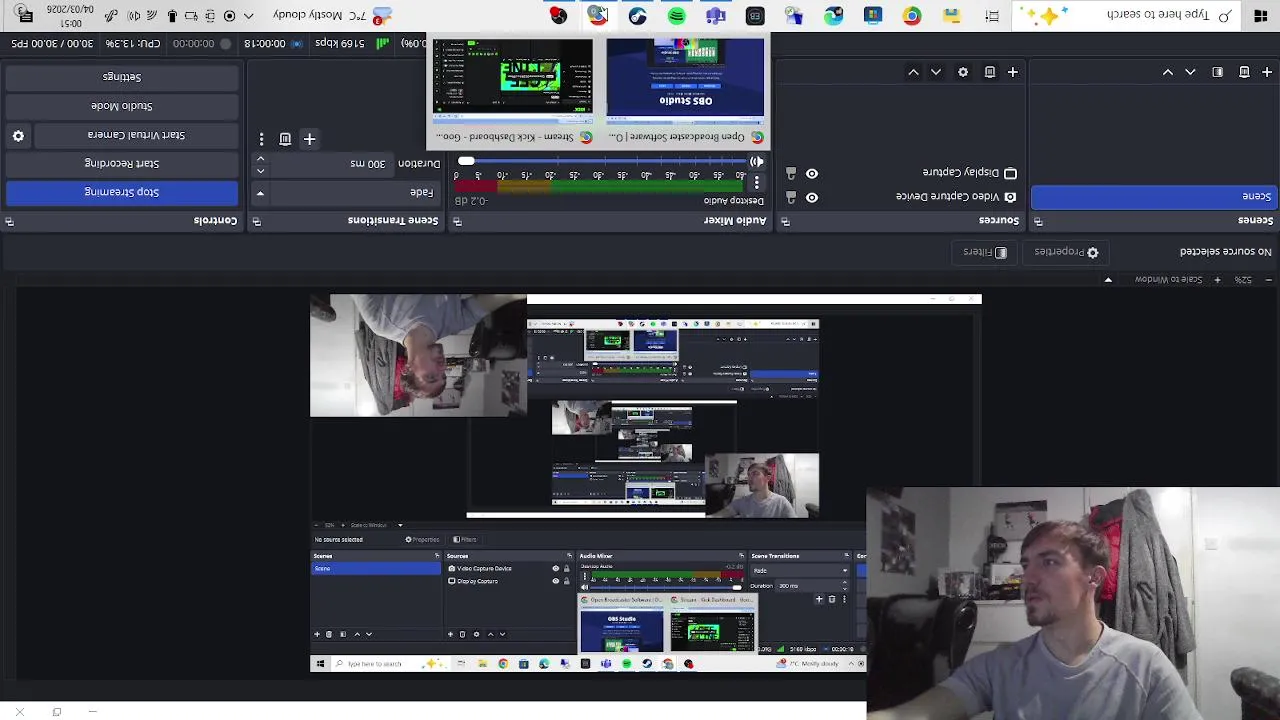Select Video Capture Device source row
Viewport: 1280px width, 720px height.
[900, 197]
